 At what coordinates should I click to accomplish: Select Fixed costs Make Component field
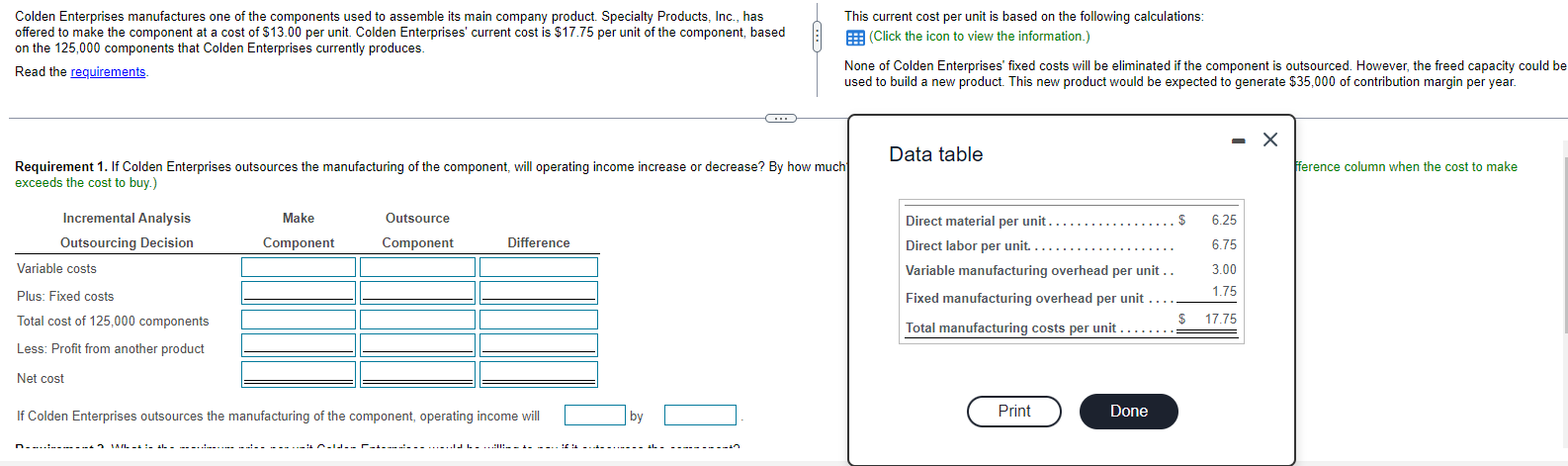point(299,293)
